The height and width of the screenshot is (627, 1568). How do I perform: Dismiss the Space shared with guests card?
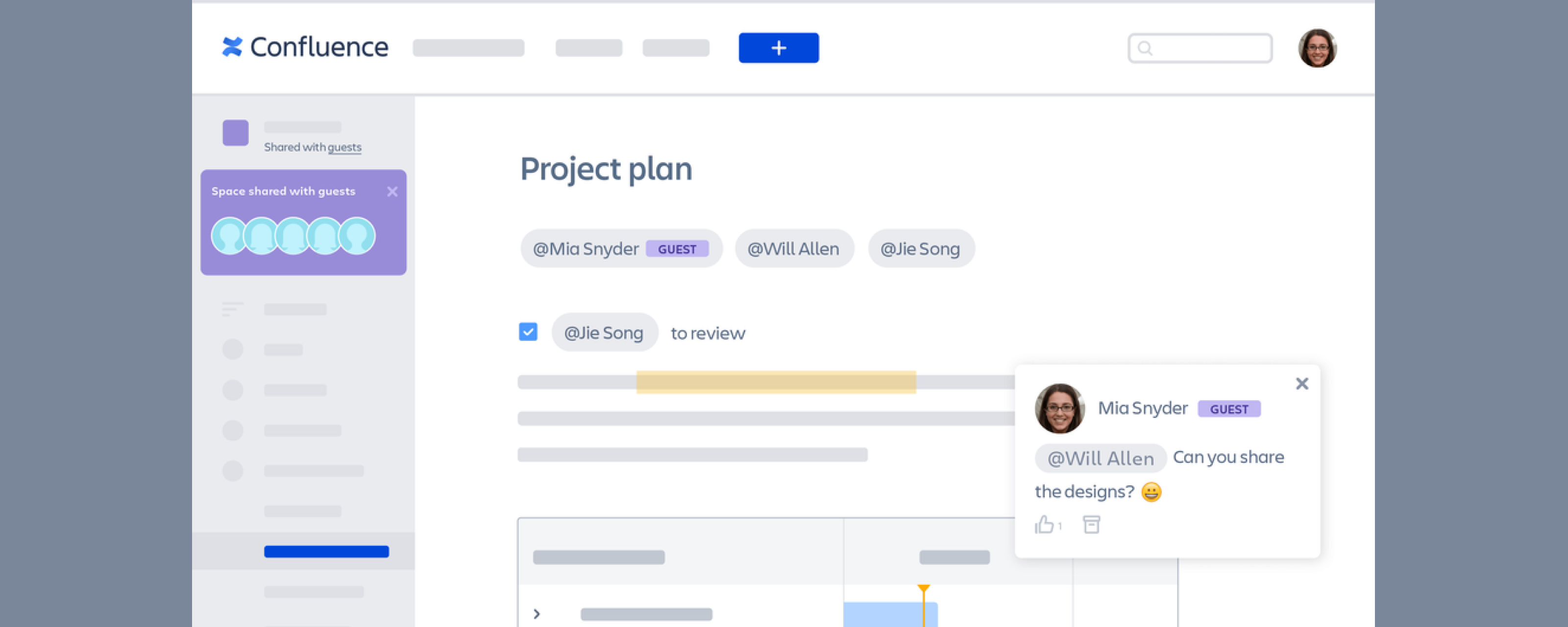tap(392, 192)
